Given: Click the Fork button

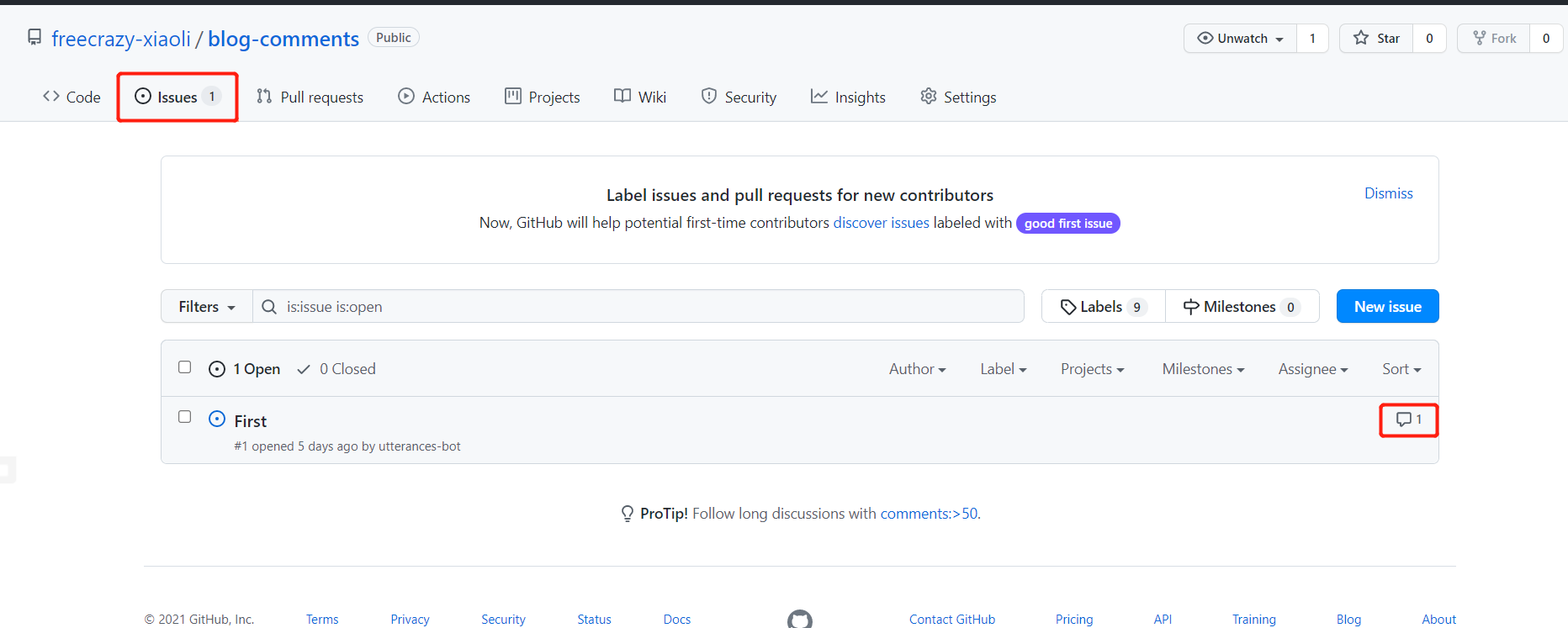Looking at the screenshot, I should coord(1494,39).
